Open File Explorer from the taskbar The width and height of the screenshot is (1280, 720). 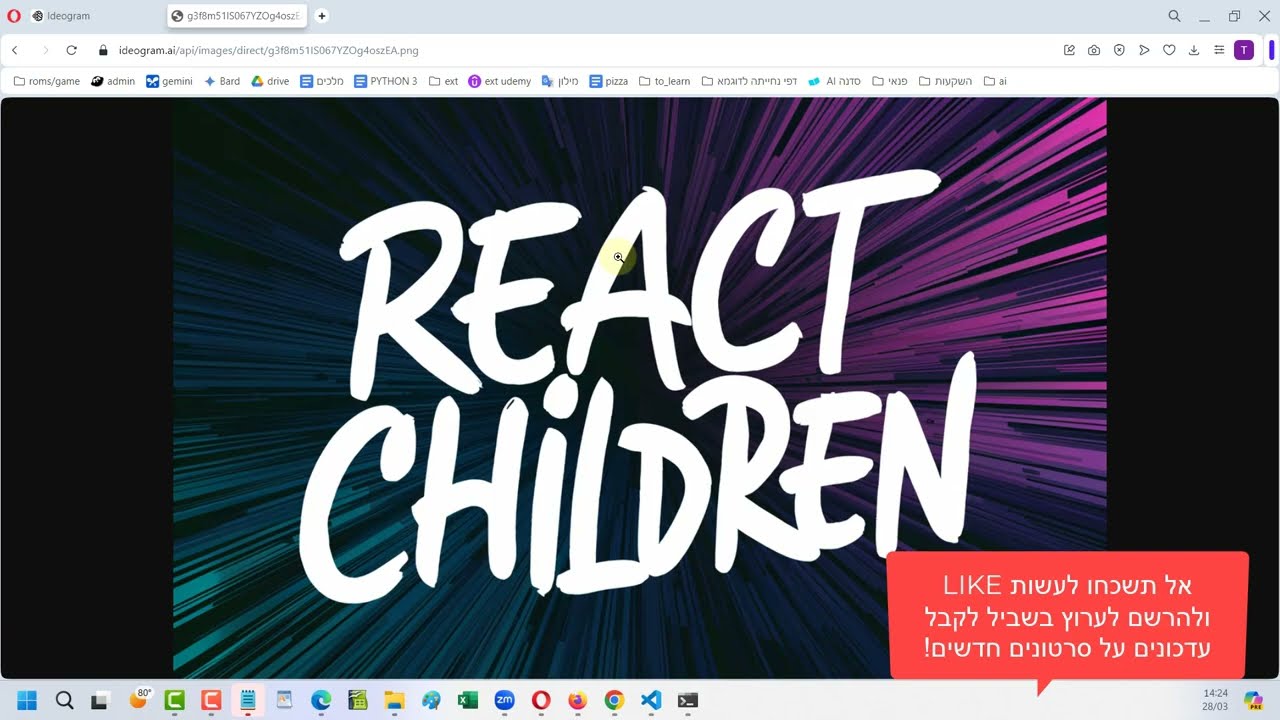pos(394,700)
